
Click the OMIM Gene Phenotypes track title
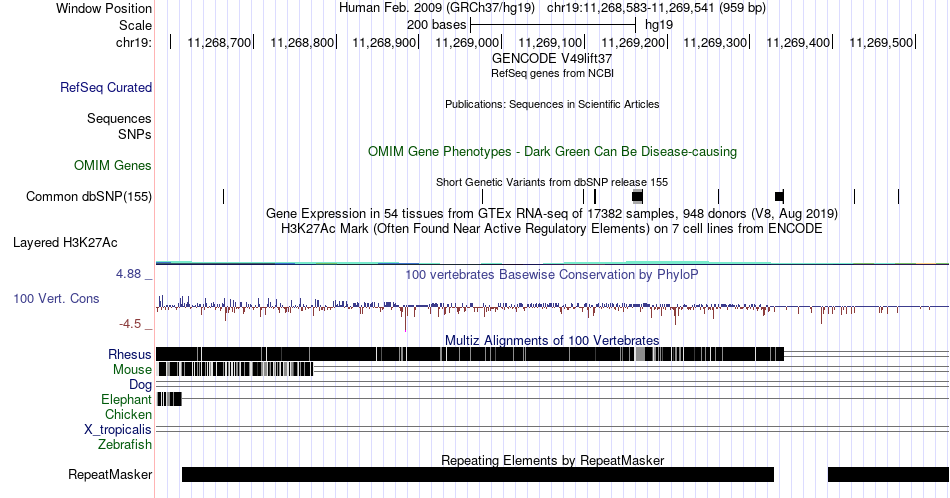552,151
